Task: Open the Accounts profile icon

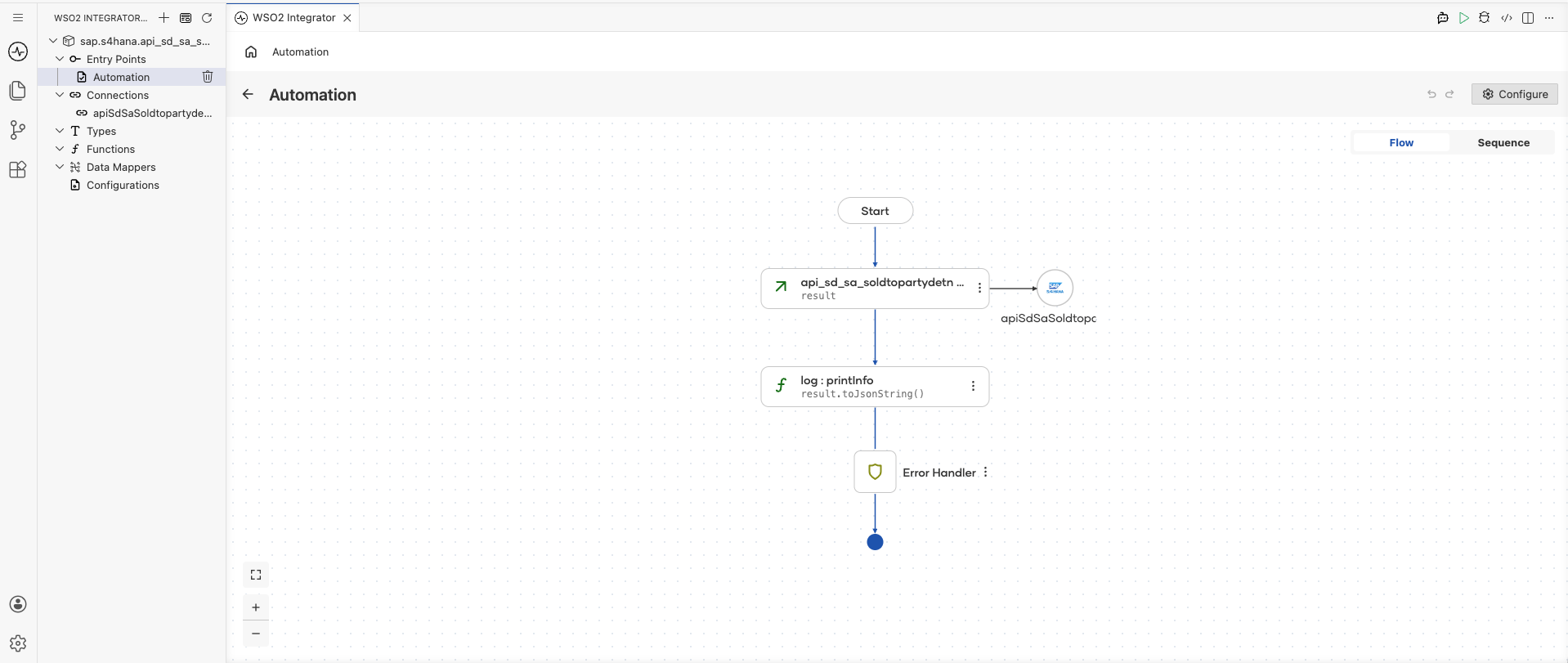Action: coord(18,604)
